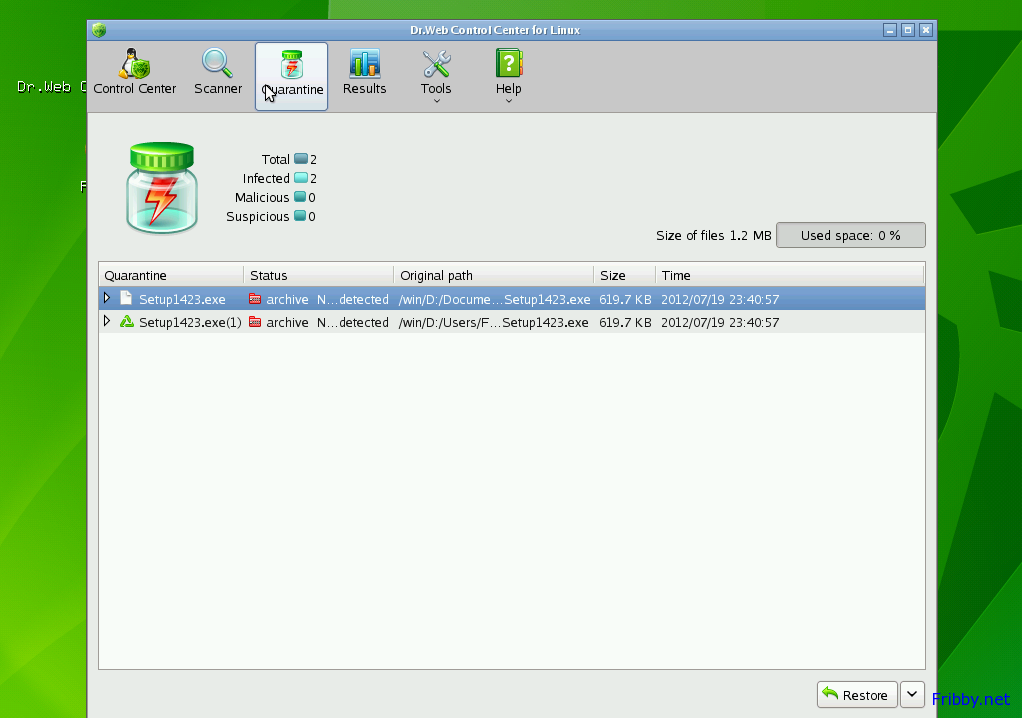Click the Used space: 0 % bar

[851, 235]
